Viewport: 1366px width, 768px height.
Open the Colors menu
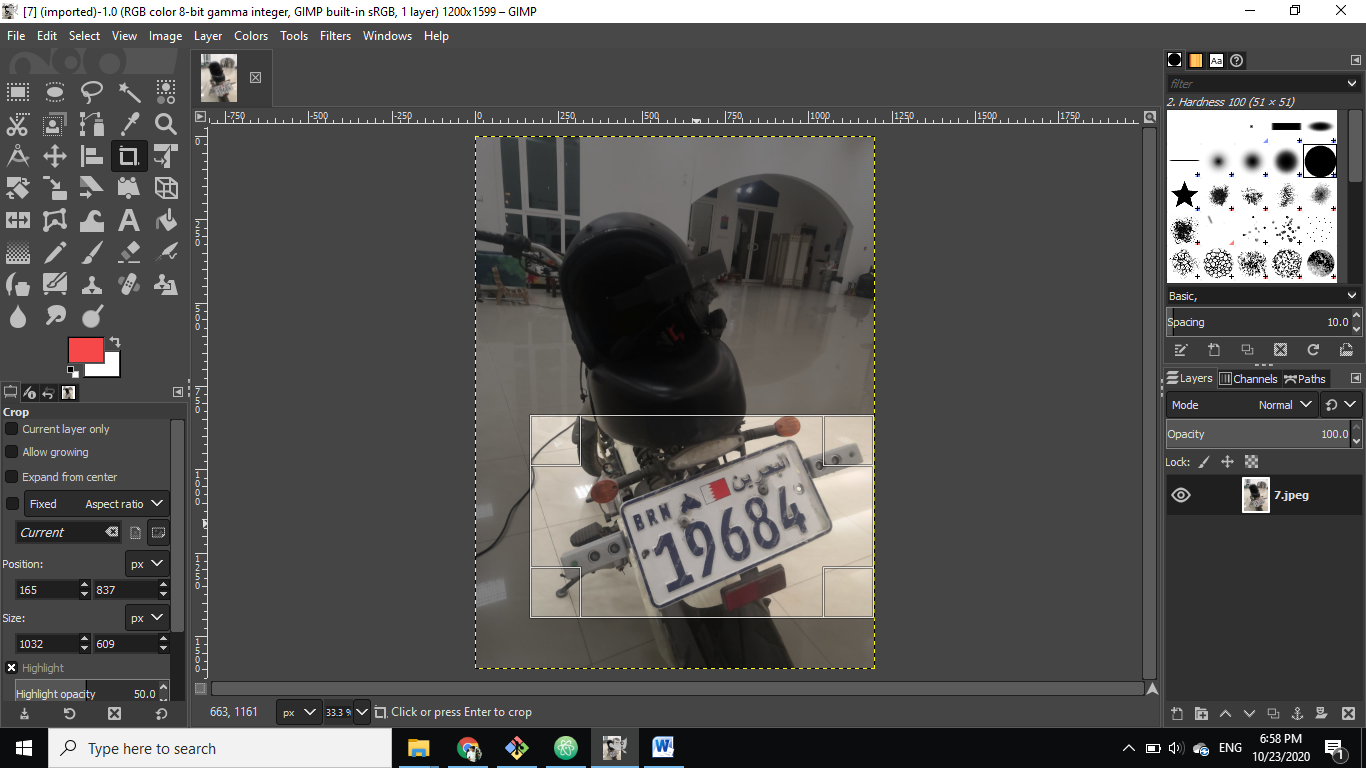pos(251,35)
